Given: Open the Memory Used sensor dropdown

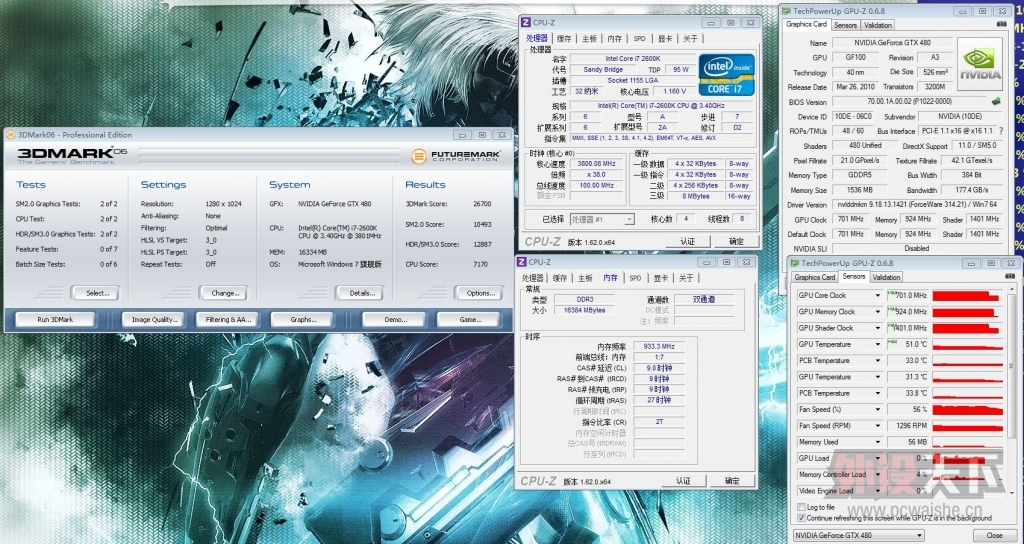Looking at the screenshot, I should tap(878, 442).
